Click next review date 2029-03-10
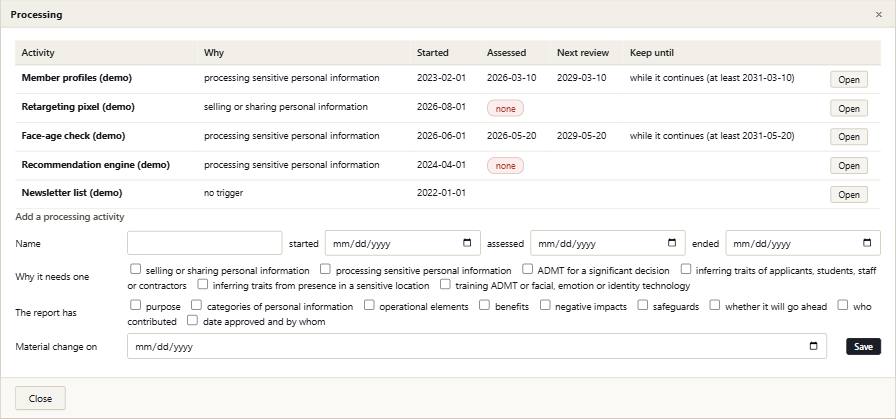896x419 pixels. click(582, 78)
